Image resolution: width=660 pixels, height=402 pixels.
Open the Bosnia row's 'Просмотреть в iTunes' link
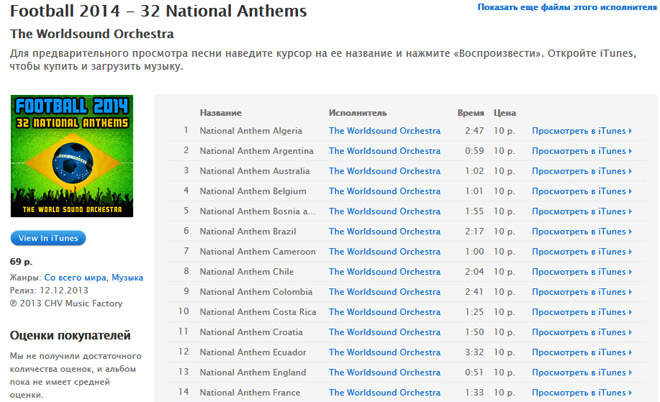tap(582, 211)
